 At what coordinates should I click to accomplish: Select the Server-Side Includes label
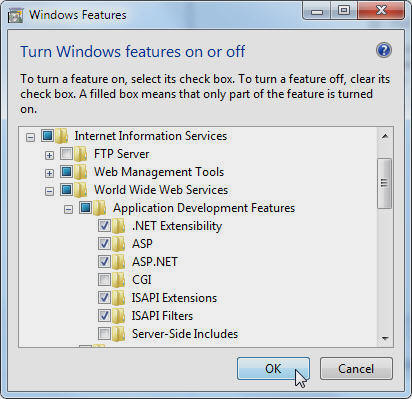click(x=185, y=334)
